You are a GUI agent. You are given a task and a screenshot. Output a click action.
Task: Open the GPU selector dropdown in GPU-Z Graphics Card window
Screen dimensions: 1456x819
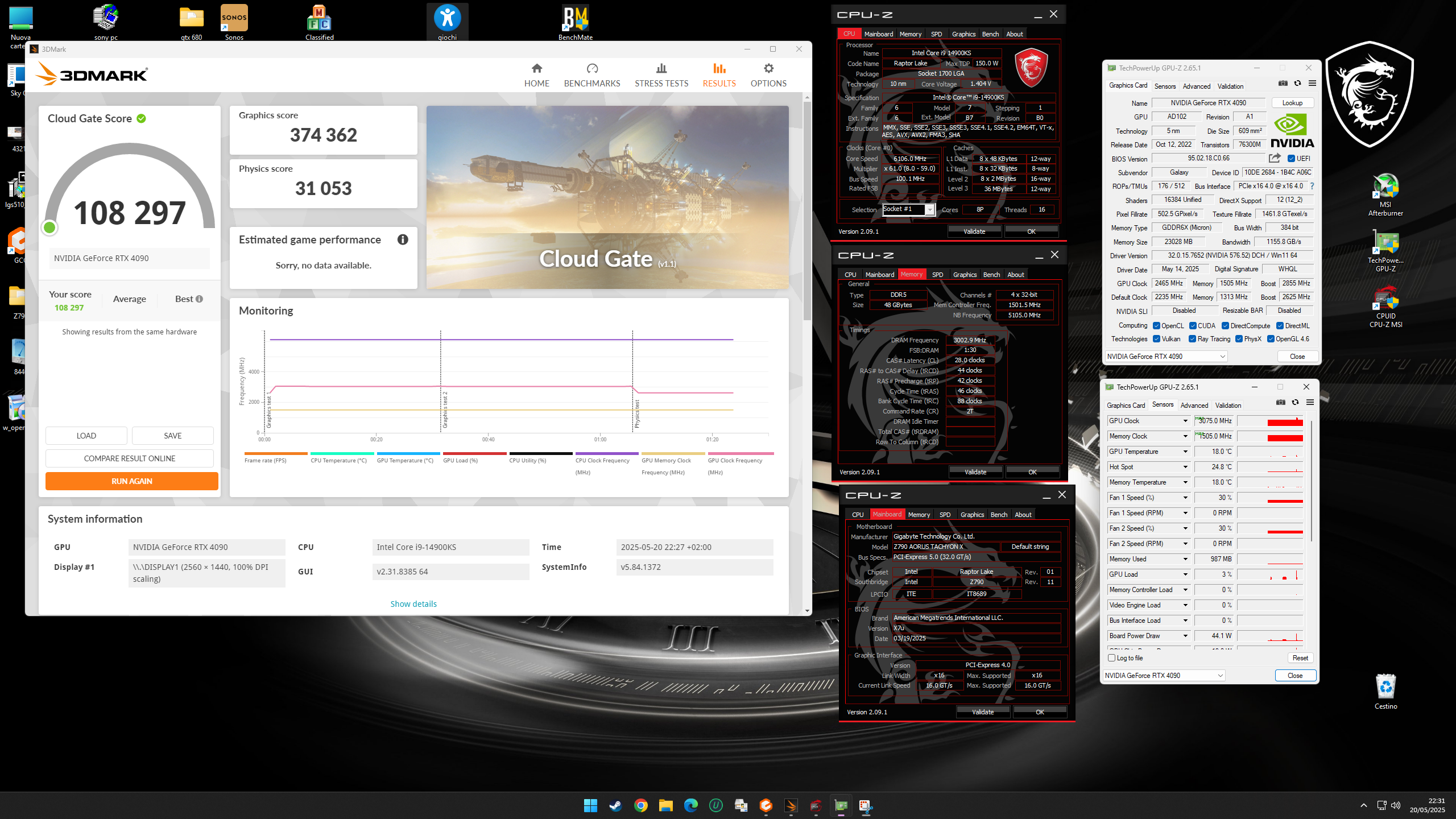1166,357
